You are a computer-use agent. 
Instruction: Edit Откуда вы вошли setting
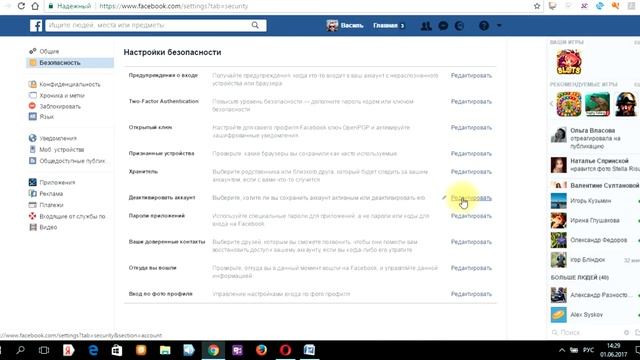click(471, 268)
